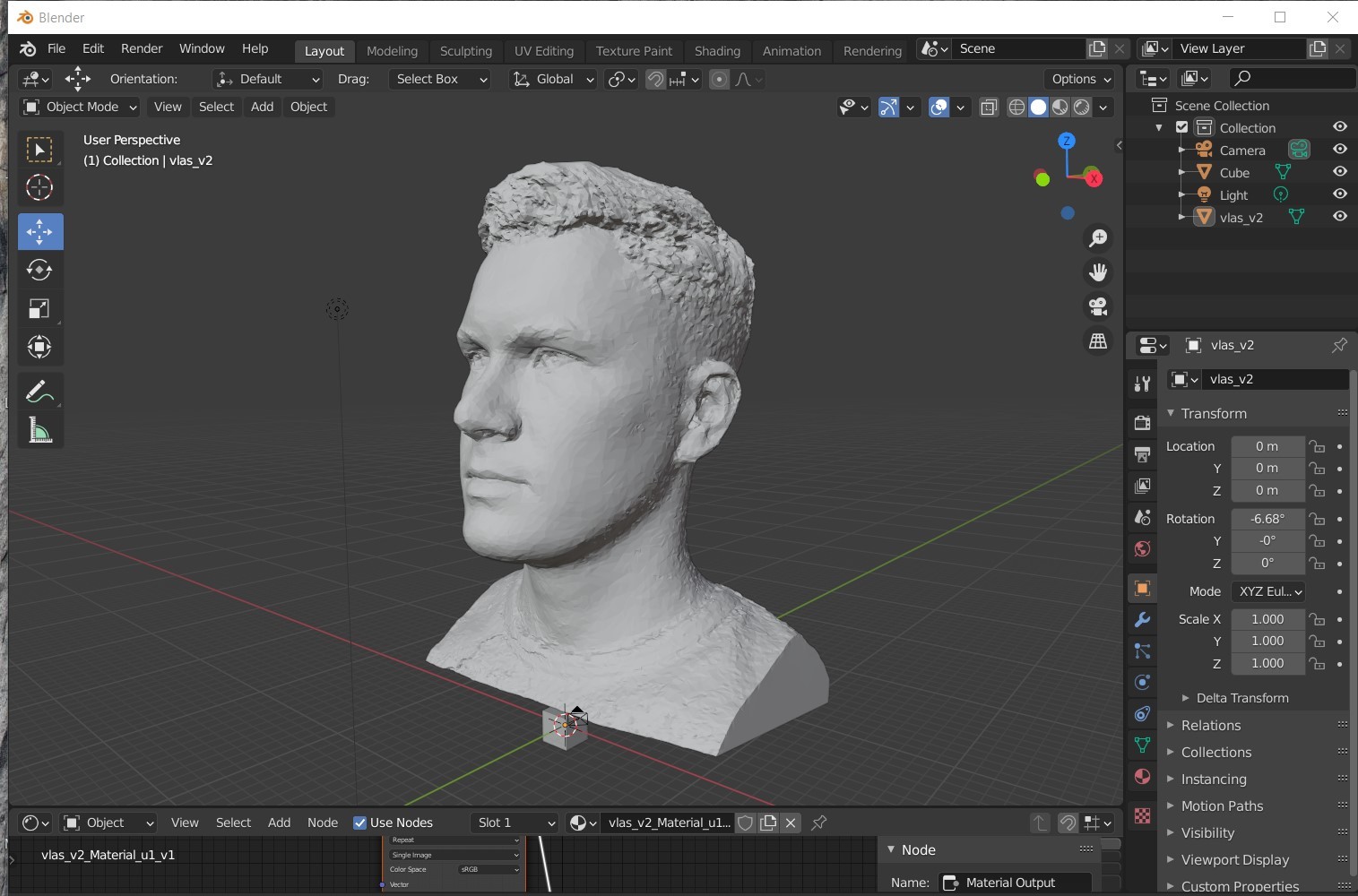Uncheck the Use Nodes checkbox

(360, 823)
